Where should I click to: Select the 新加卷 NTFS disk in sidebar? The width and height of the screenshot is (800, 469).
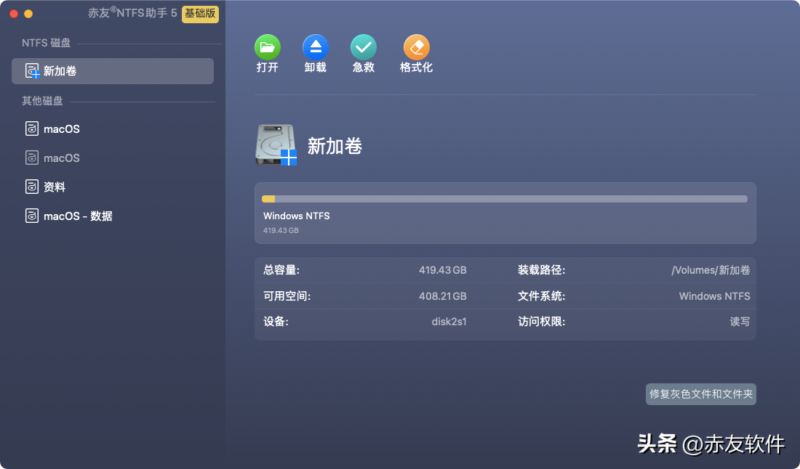(112, 71)
